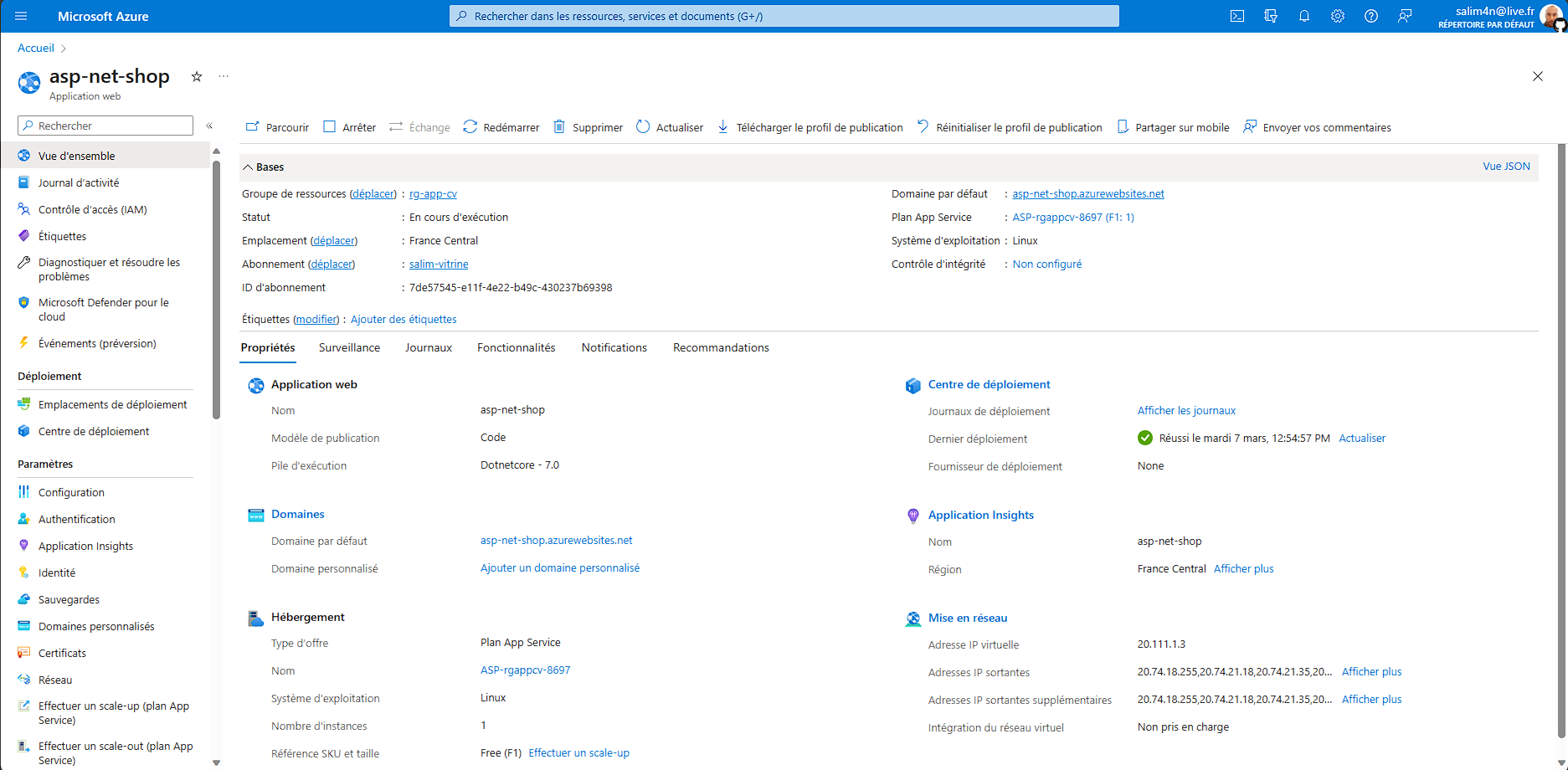Switch to the Surveillance tab
The image size is (1568, 770).
pos(349,347)
